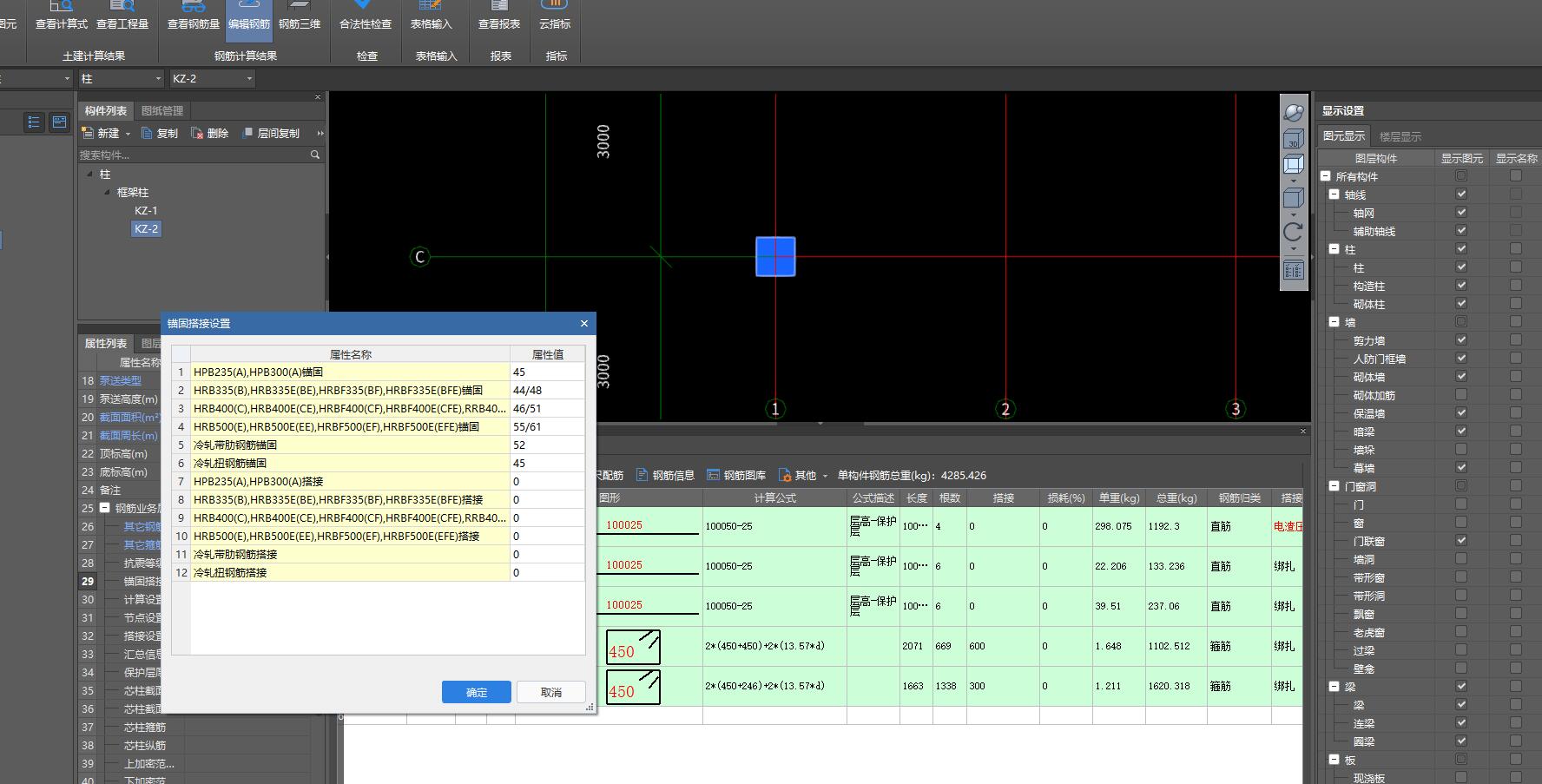The image size is (1542, 784).
Task: Switch to 楼层显示 tab
Action: pyautogui.click(x=1400, y=136)
